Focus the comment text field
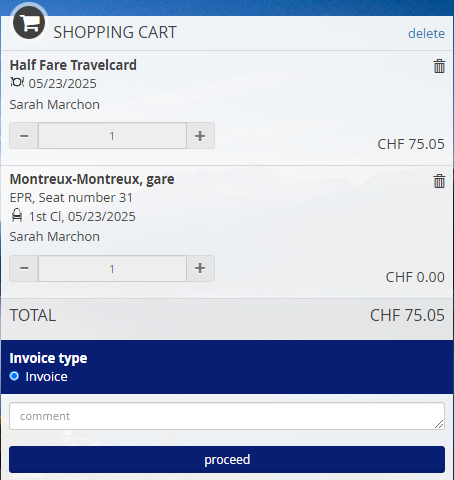This screenshot has height=480, width=454. click(x=227, y=416)
